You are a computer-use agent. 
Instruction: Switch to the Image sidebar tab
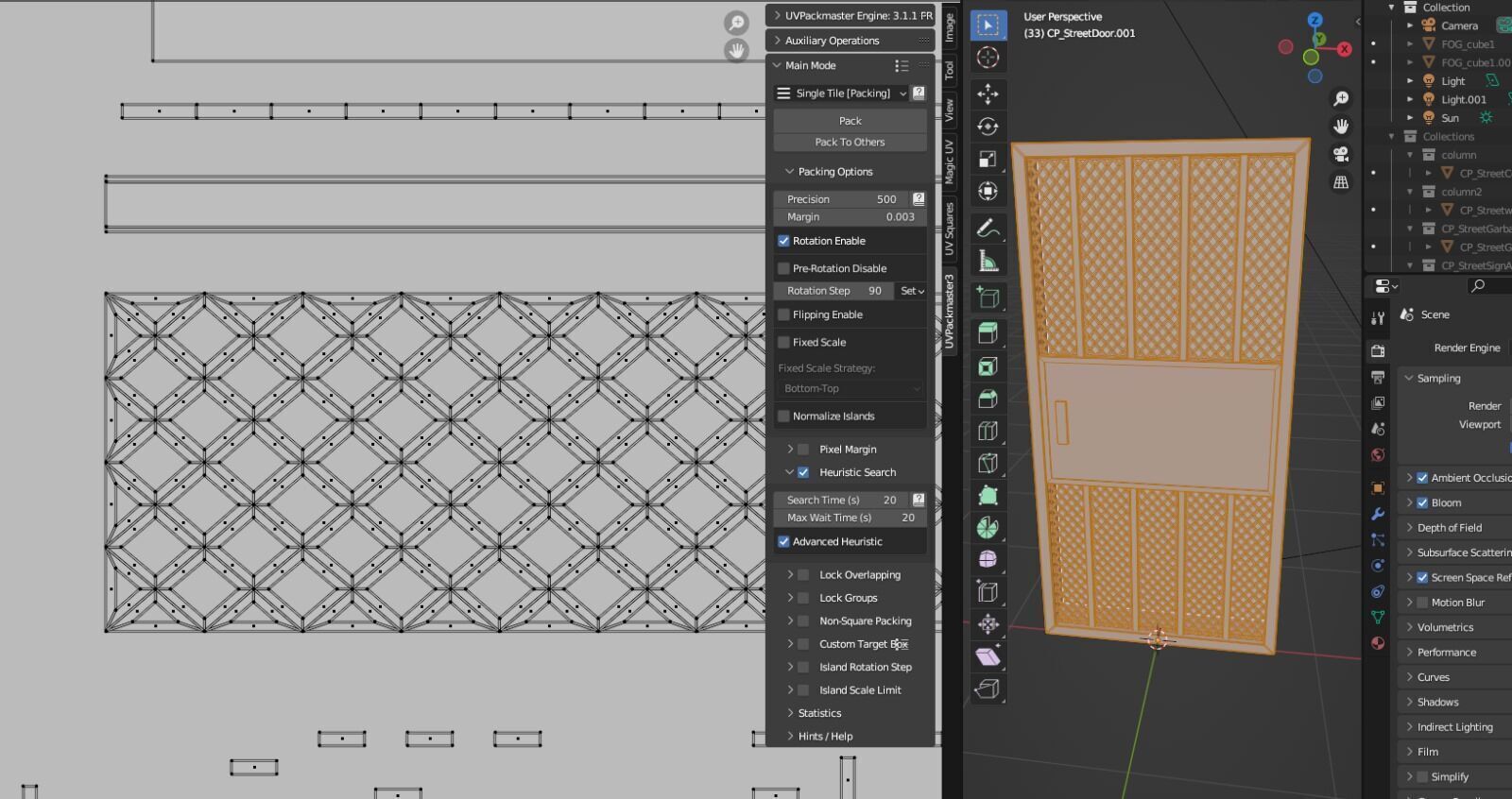[x=950, y=26]
